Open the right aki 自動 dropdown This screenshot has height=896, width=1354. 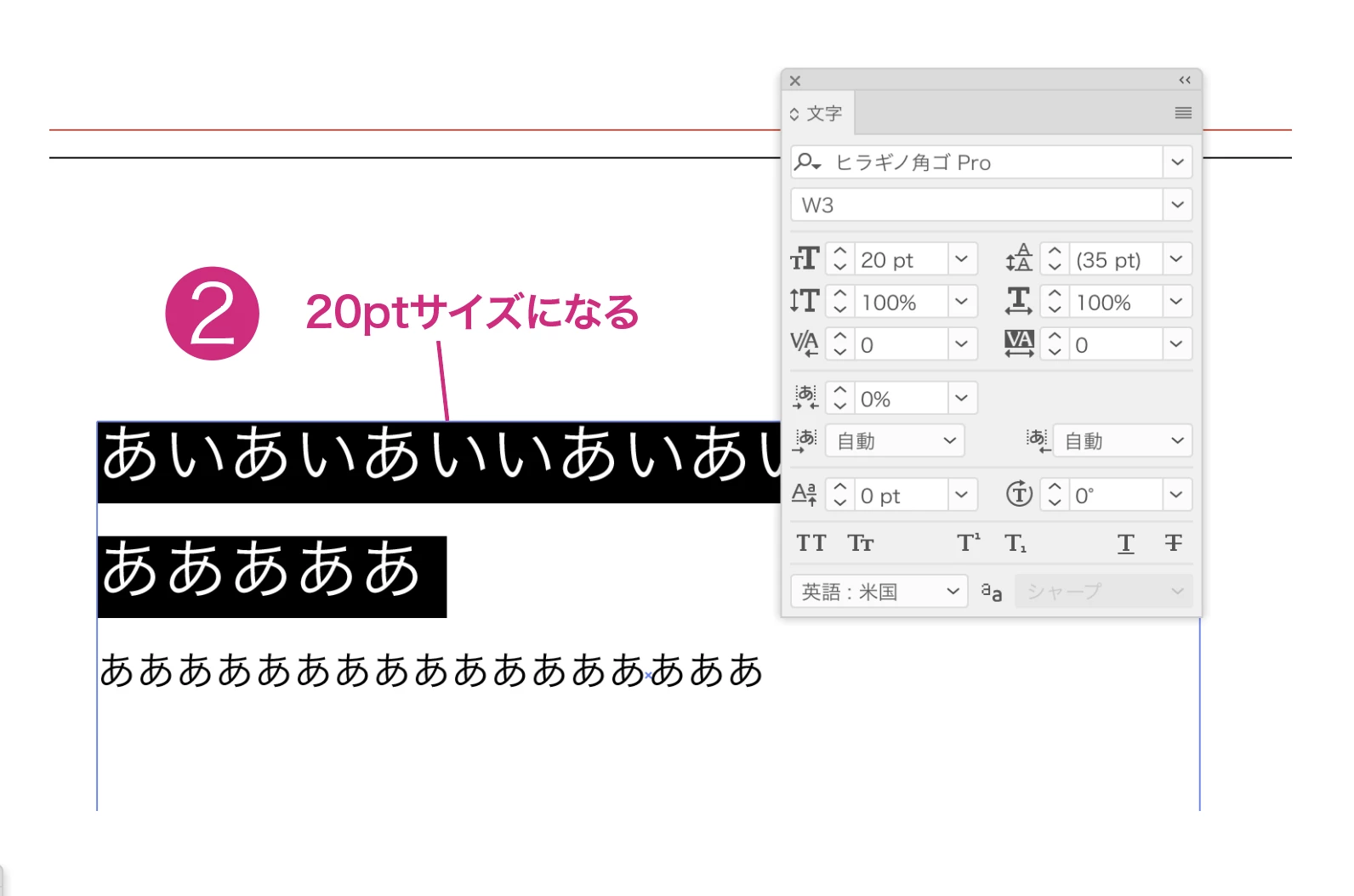click(x=1123, y=440)
